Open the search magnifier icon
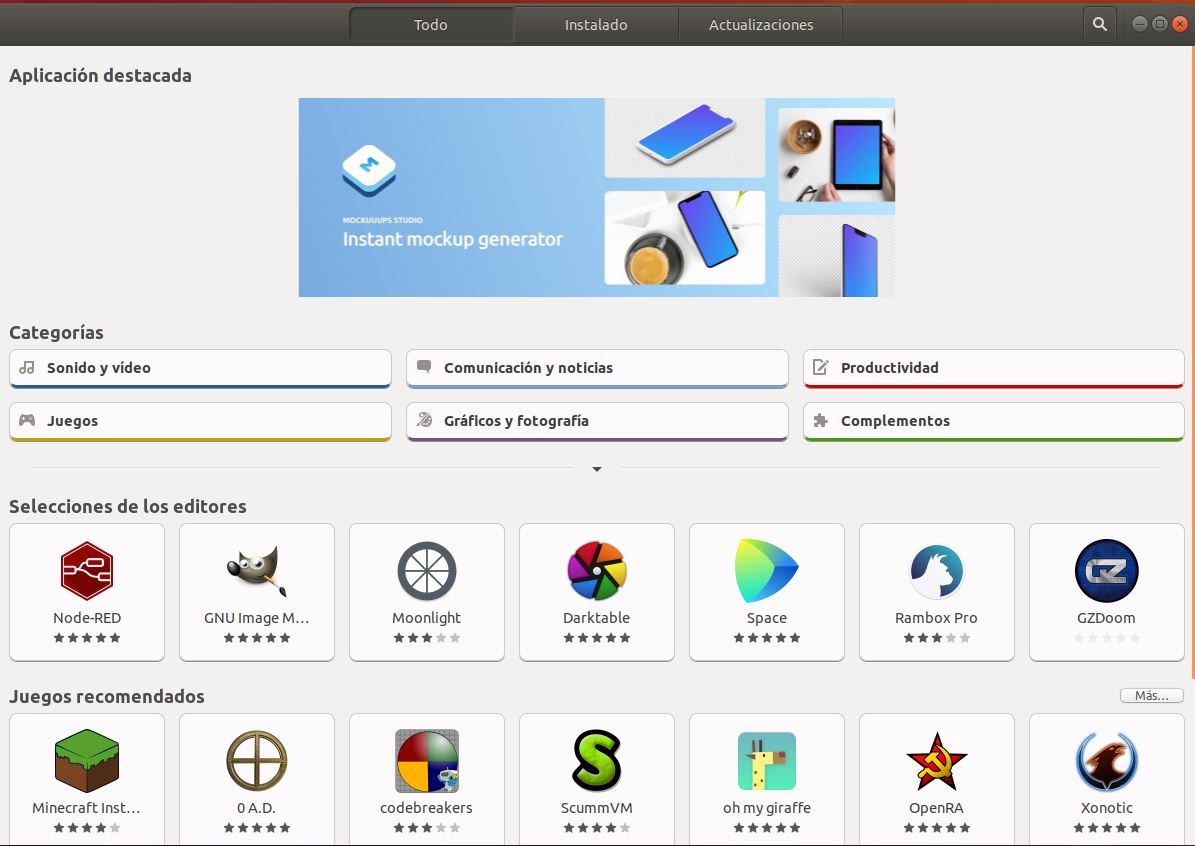Screen dimensions: 1195x846 pos(1099,24)
